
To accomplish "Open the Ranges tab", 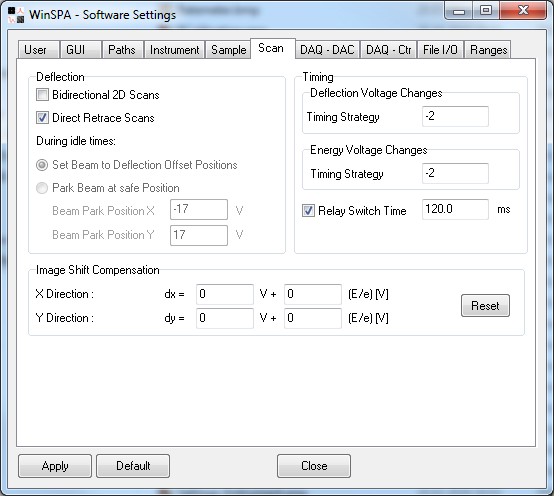I will click(488, 50).
